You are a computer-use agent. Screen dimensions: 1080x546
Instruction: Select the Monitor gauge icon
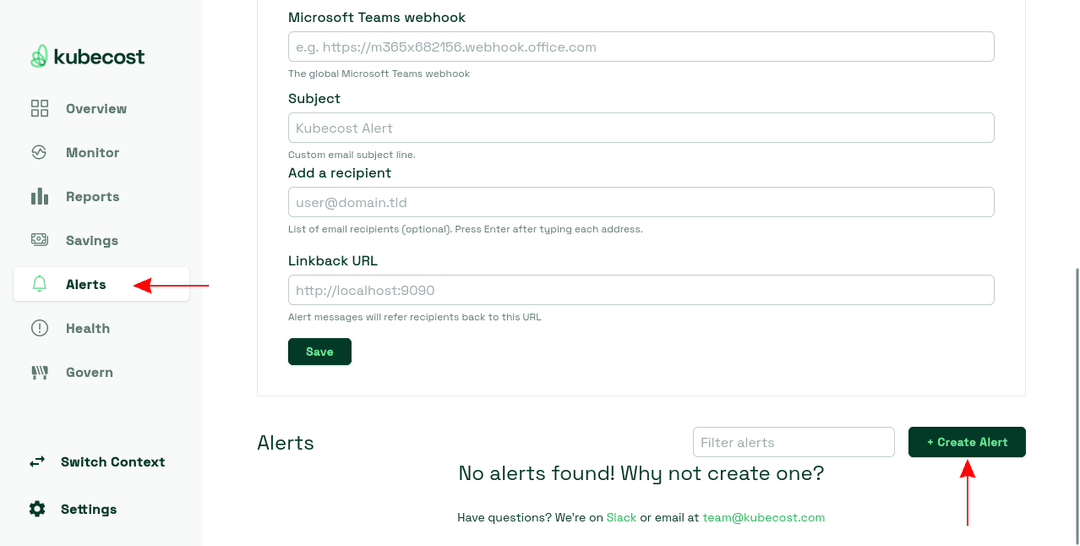(39, 153)
